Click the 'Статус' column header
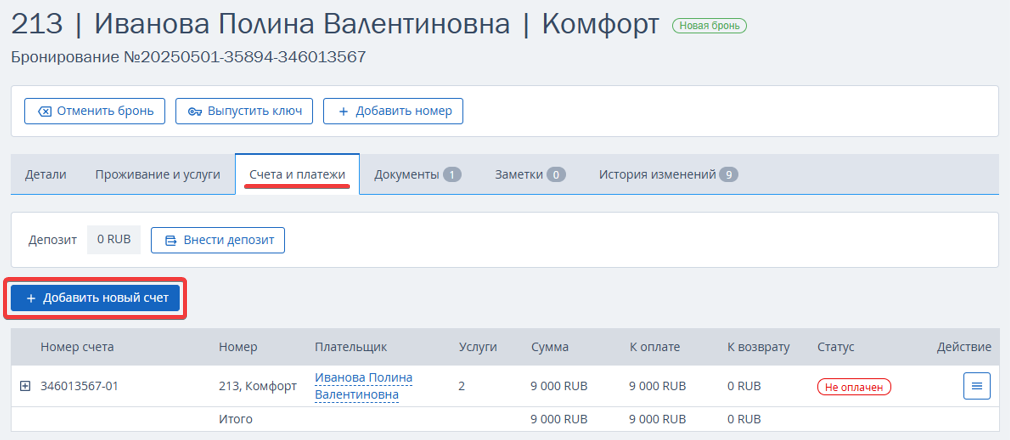The image size is (1010, 440). [x=835, y=347]
